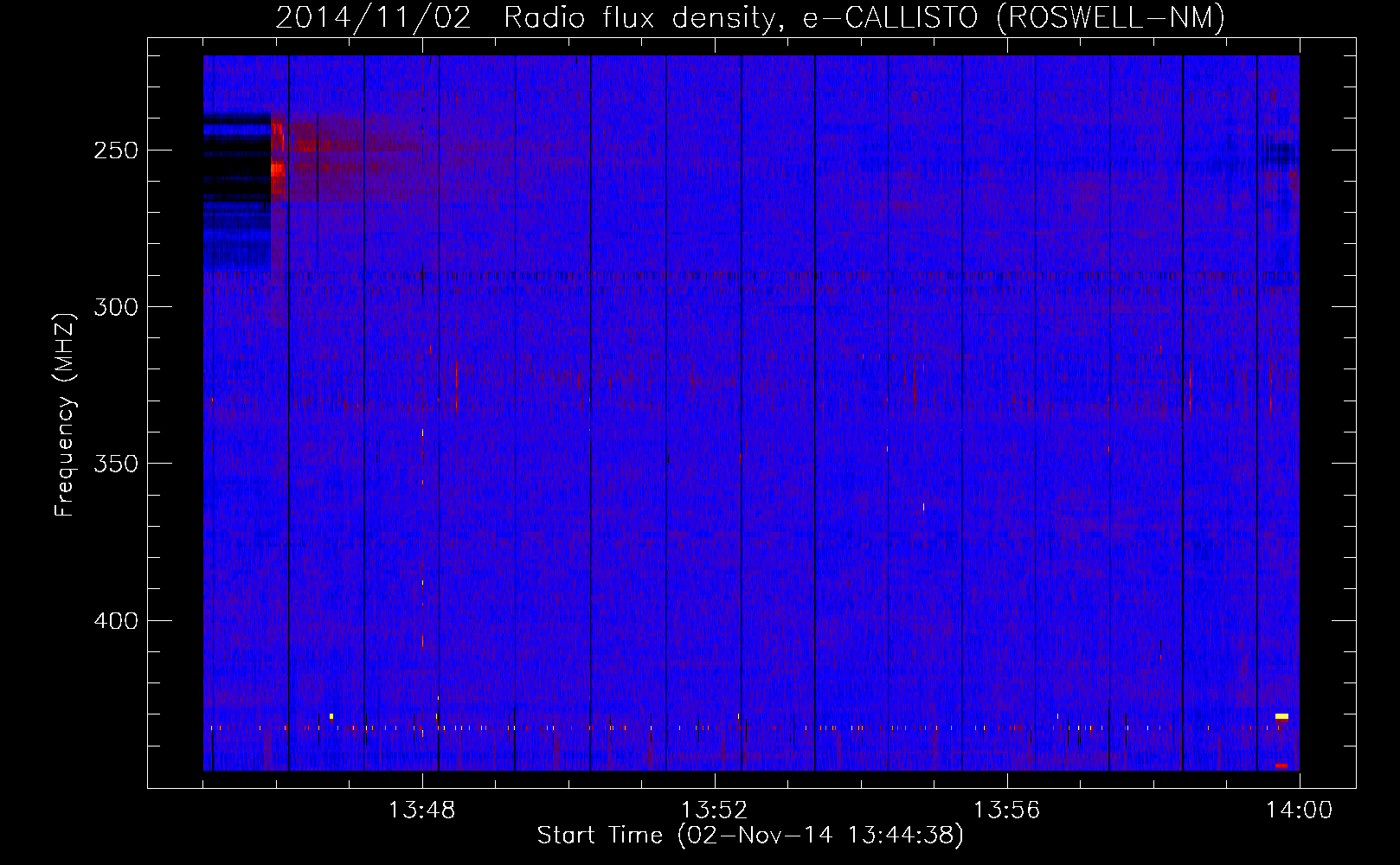Click the 13:48 time axis label
This screenshot has height=865, width=1400.
point(421,811)
